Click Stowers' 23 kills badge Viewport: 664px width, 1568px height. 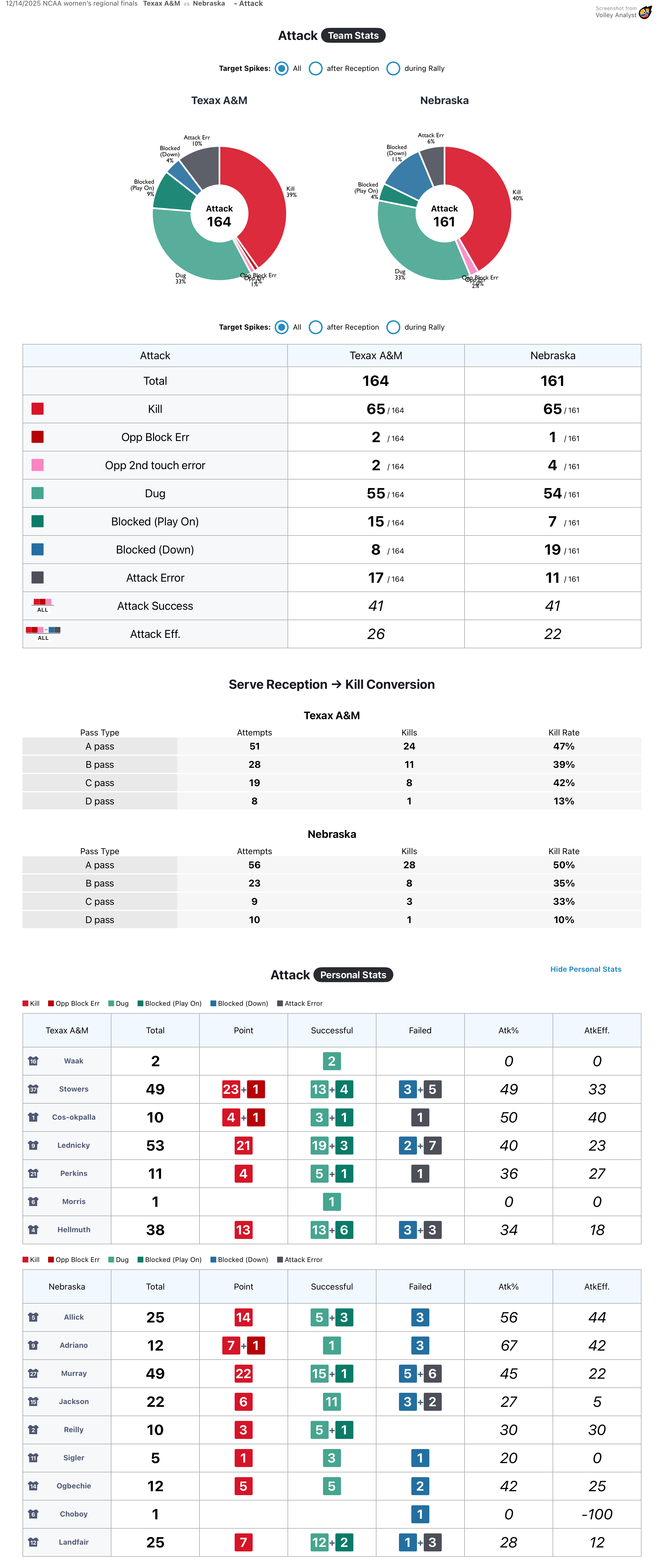231,1089
